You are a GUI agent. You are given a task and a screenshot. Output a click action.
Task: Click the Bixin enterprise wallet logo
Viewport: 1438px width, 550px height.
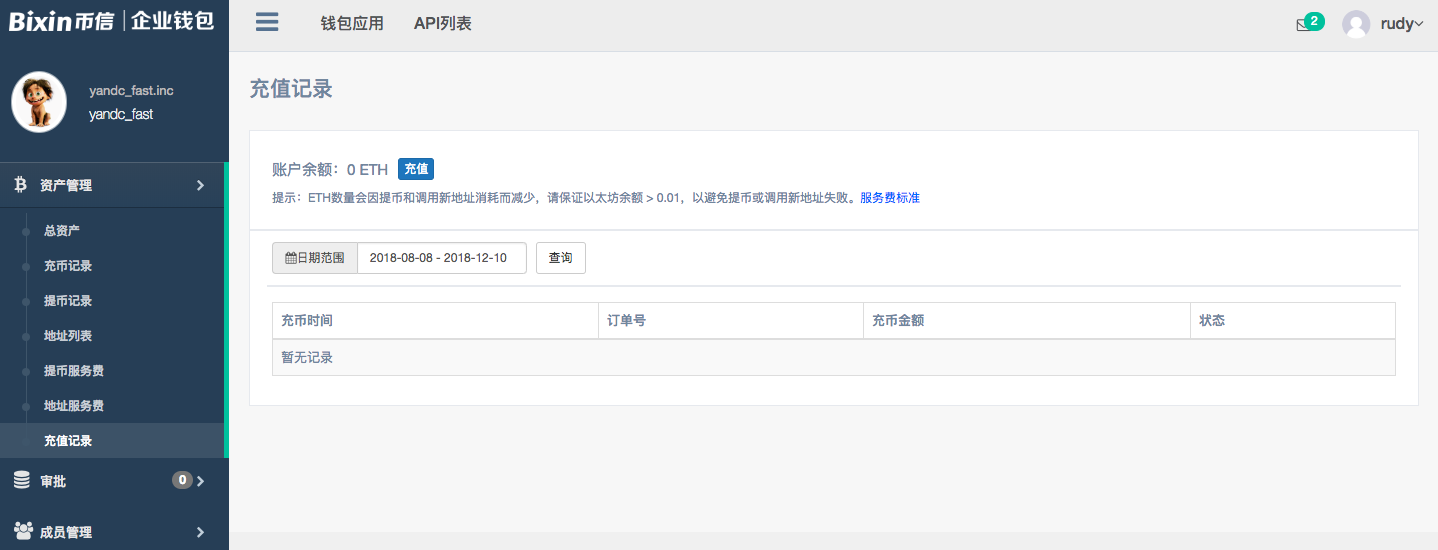point(112,21)
